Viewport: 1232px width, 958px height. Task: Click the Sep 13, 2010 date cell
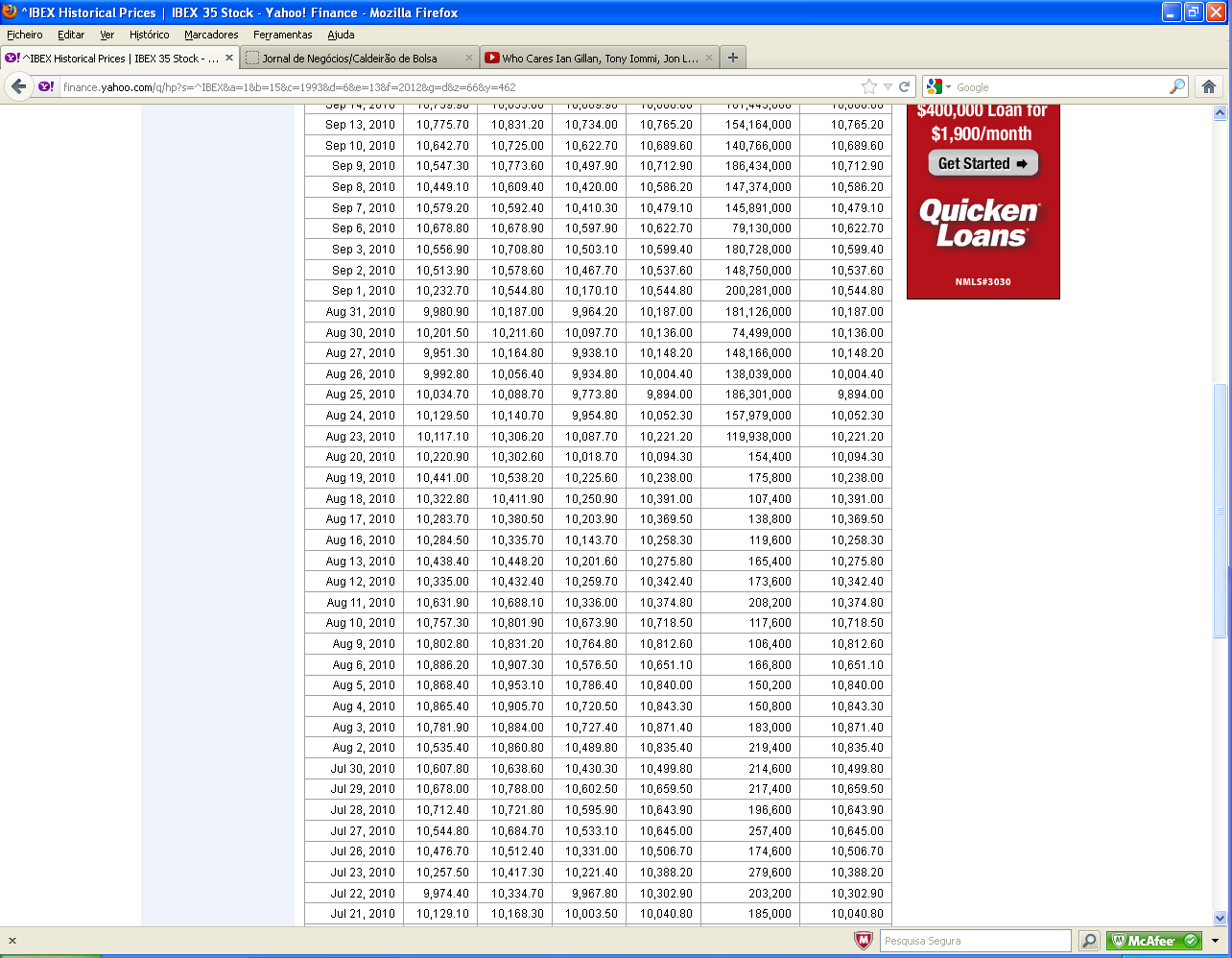point(354,125)
